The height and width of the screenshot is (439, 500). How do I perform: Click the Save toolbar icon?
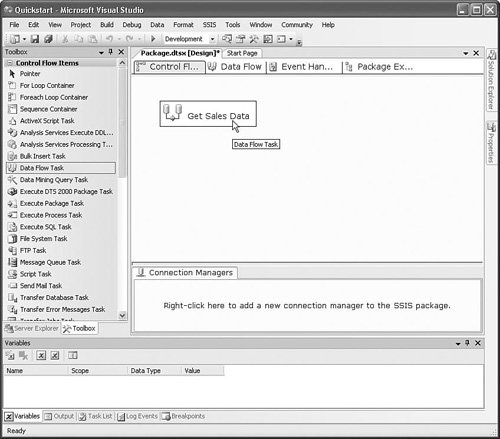click(35, 39)
